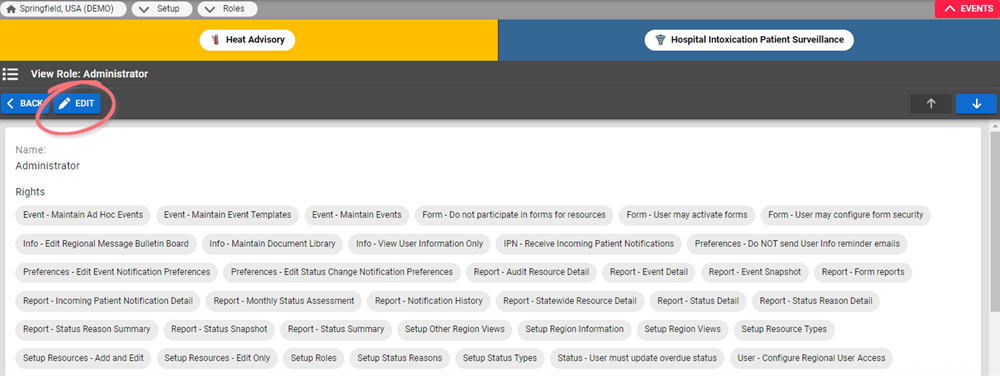Click the icon on Hospital Intoxication Patient Surveillance
This screenshot has height=376, width=1000.
[x=661, y=40]
